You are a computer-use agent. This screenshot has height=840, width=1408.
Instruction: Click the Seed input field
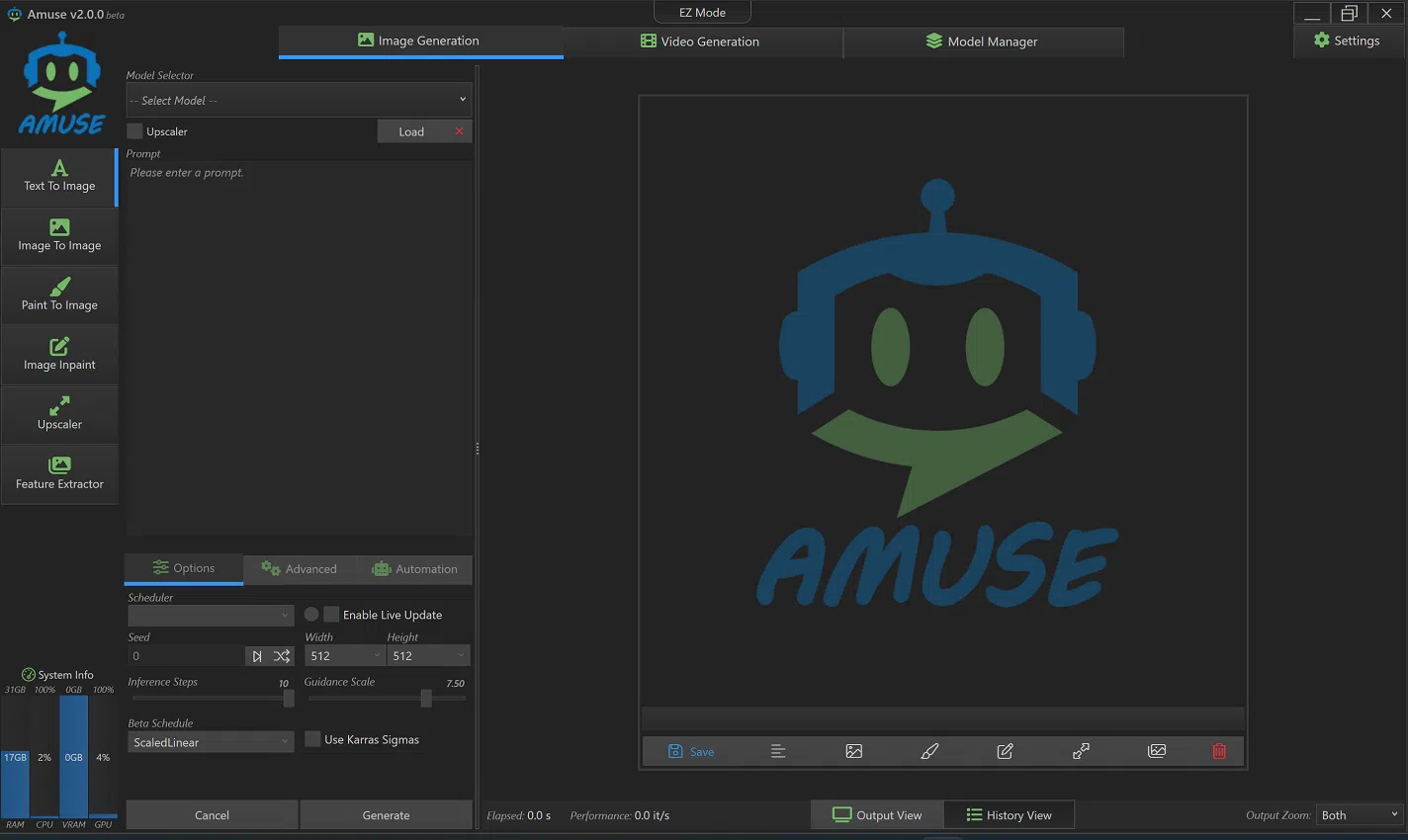[186, 656]
